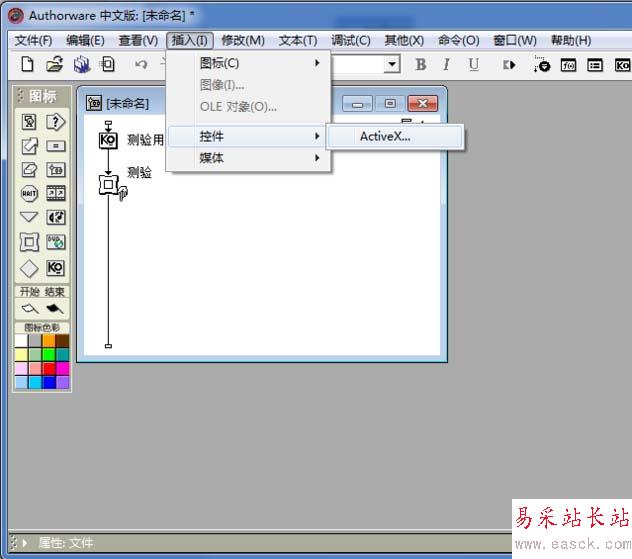
Task: Expand the 图标(C) submenu arrow
Action: tap(317, 63)
